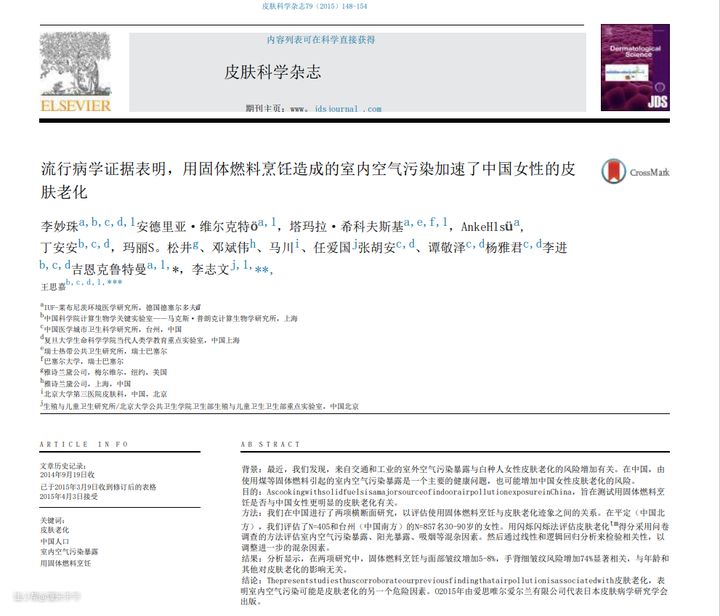Click accepted date 2015年4月3日接受
The image size is (720, 616).
click(68, 496)
